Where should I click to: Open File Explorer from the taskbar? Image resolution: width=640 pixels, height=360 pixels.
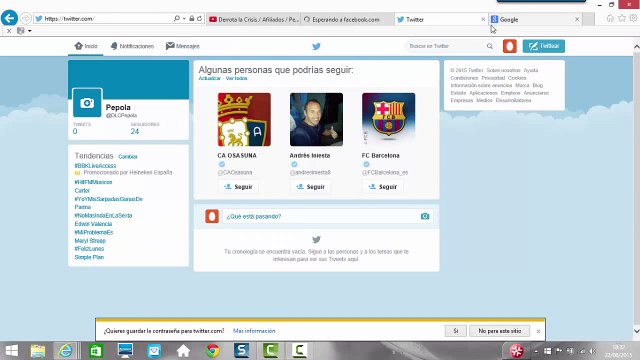[x=38, y=351]
